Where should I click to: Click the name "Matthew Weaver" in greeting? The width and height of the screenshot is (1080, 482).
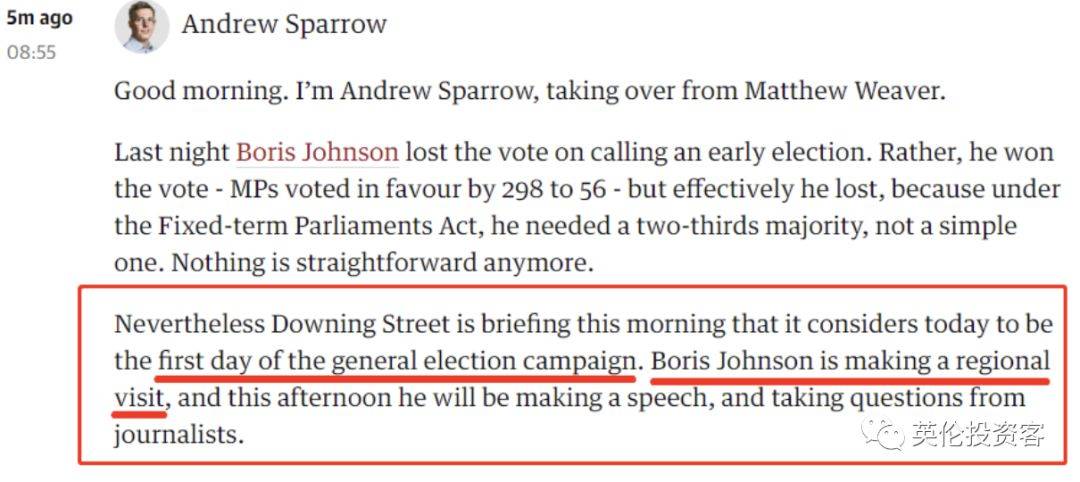[845, 91]
